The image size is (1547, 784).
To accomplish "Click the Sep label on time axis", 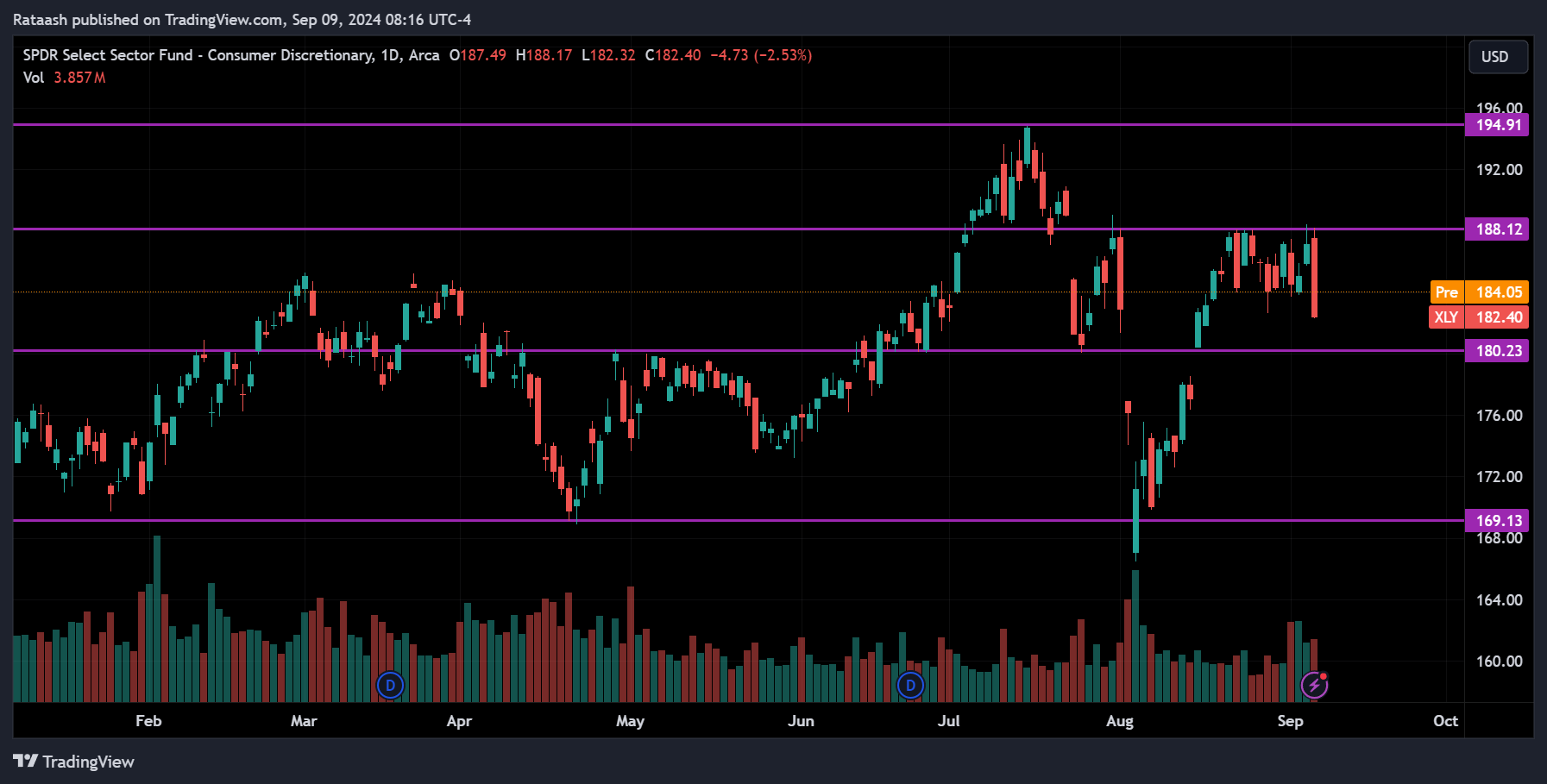I will [1290, 721].
